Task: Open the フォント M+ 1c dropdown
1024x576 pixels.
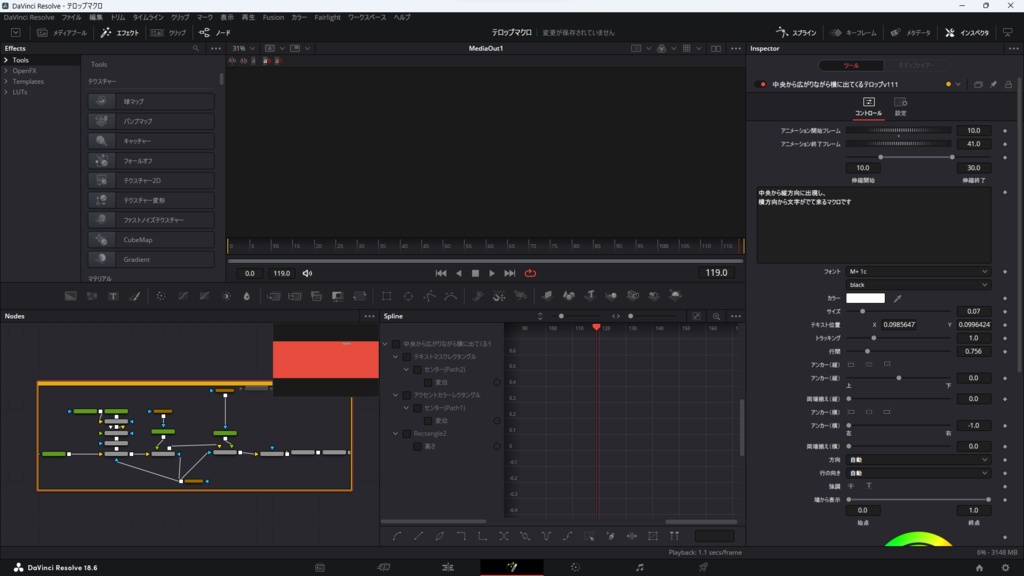Action: point(918,271)
